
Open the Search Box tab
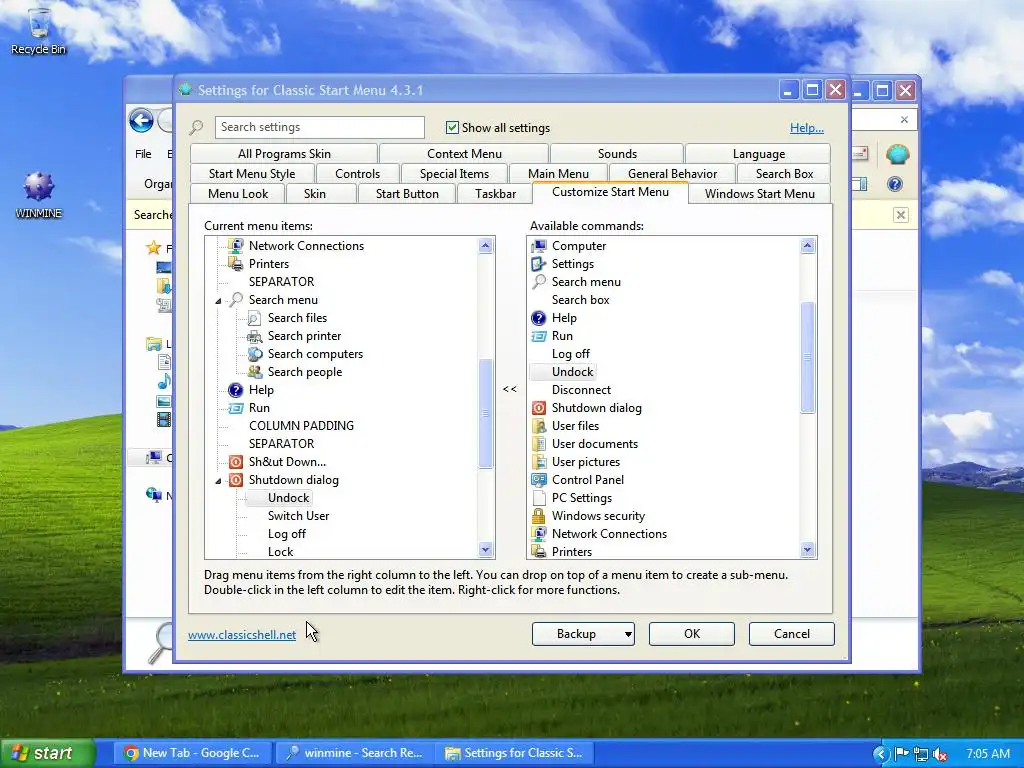[784, 174]
